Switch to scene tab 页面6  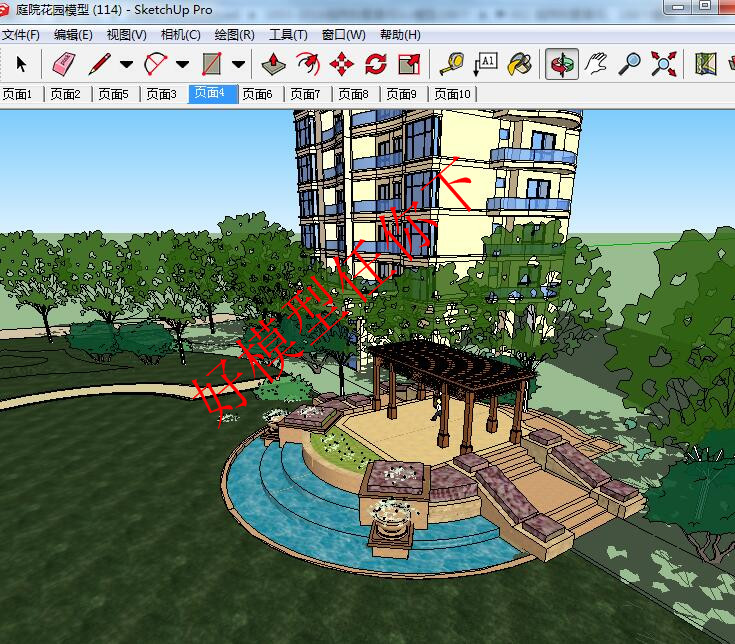pos(257,94)
